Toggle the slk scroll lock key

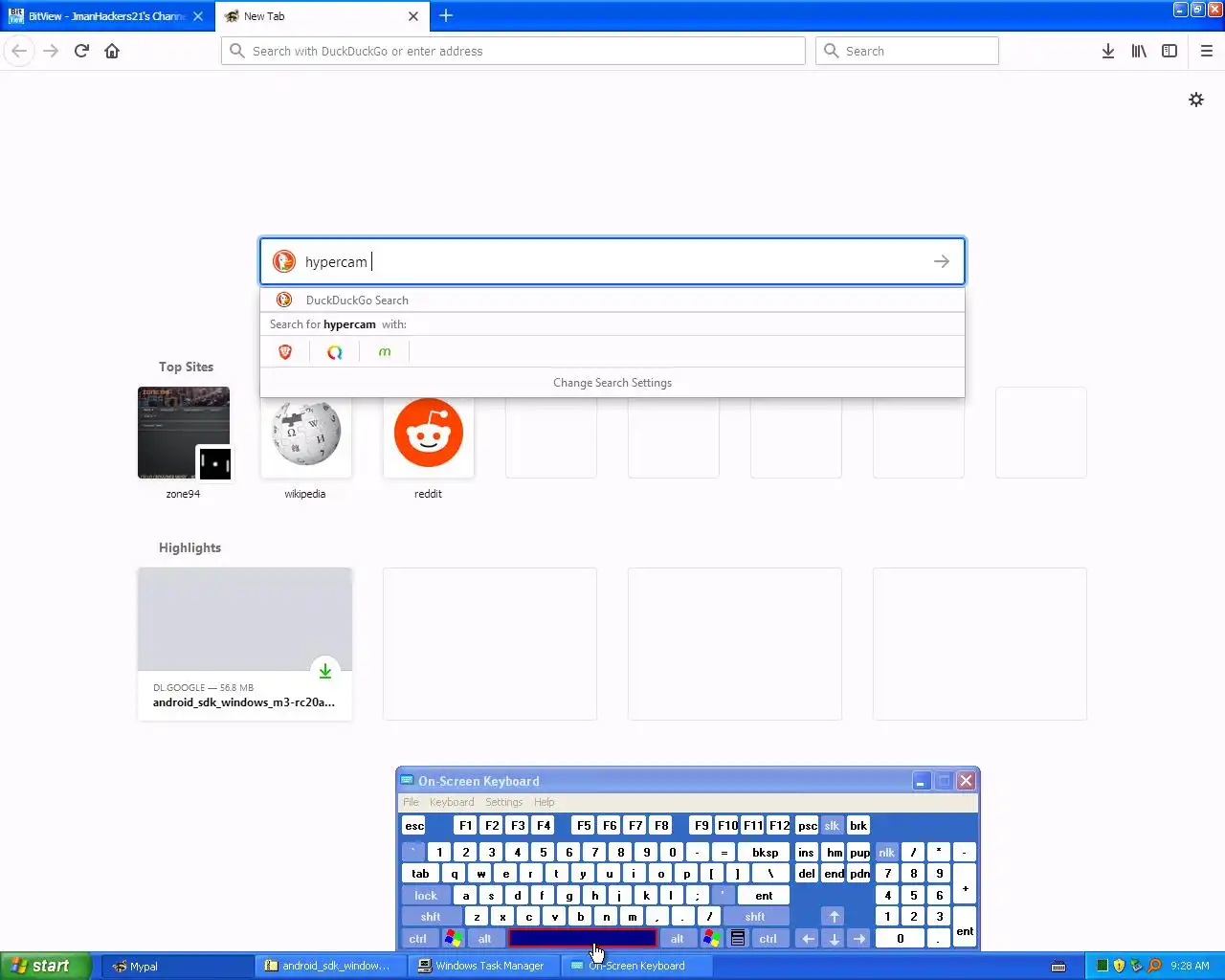[x=833, y=826]
